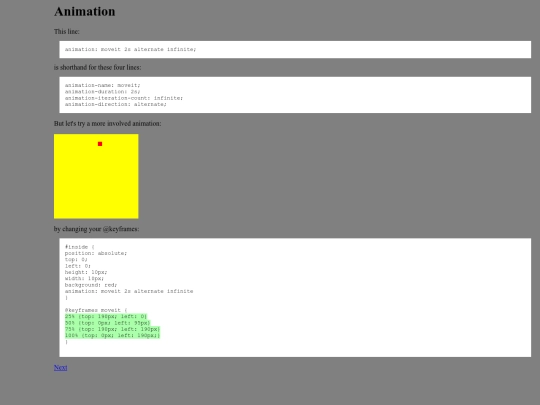Click the '#inside {' code line
The image size is (540, 405).
click(x=80, y=247)
